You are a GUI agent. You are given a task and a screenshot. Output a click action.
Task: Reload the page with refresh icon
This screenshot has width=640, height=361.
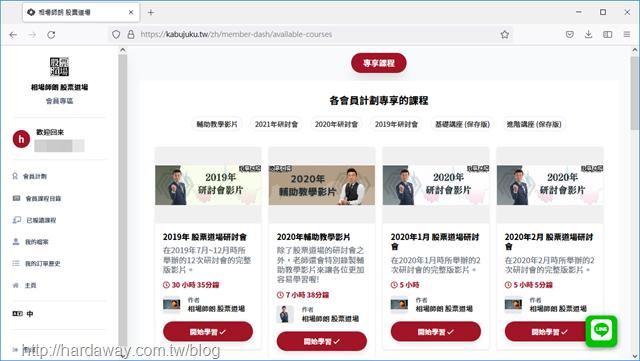pyautogui.click(x=51, y=35)
